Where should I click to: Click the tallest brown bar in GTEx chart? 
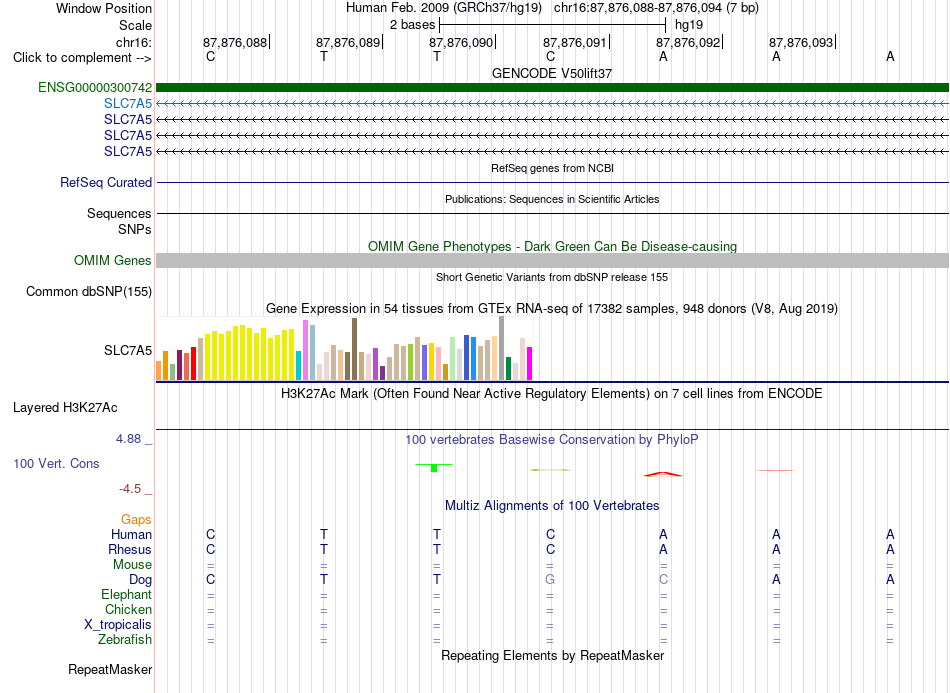click(354, 349)
